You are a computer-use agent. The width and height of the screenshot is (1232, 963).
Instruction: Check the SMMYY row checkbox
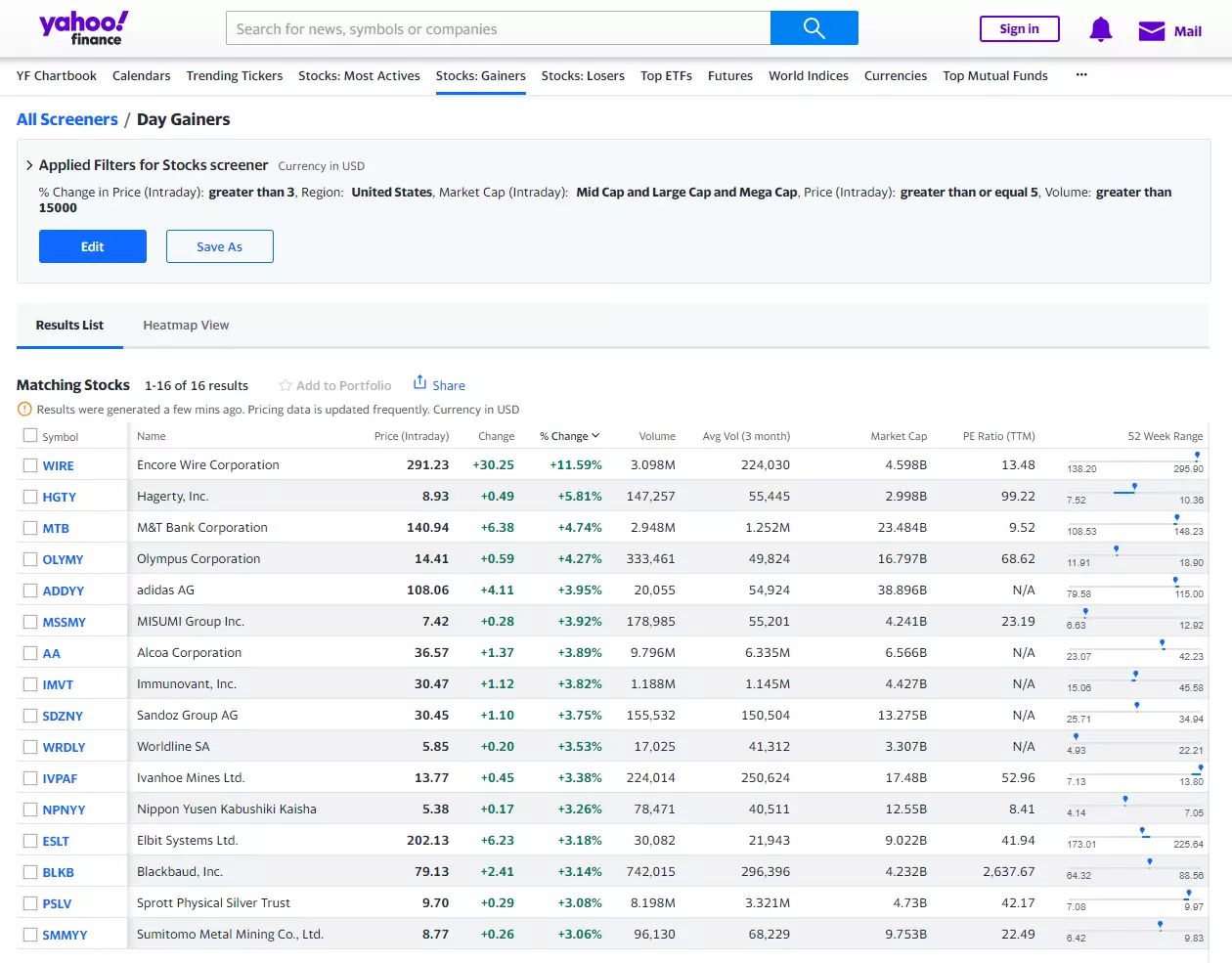coord(30,935)
